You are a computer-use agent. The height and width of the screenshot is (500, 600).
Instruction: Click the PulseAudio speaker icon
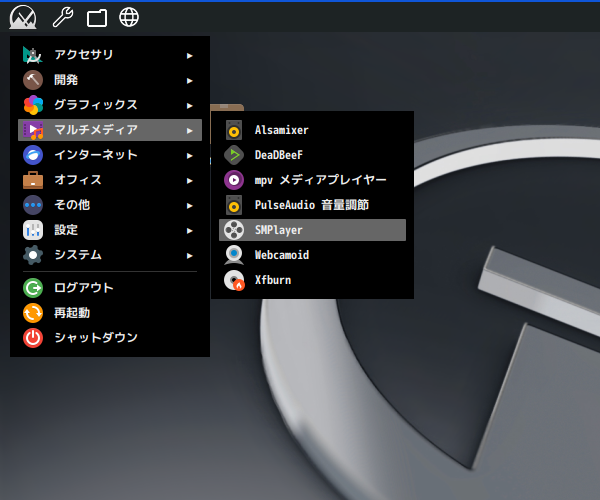pos(234,205)
